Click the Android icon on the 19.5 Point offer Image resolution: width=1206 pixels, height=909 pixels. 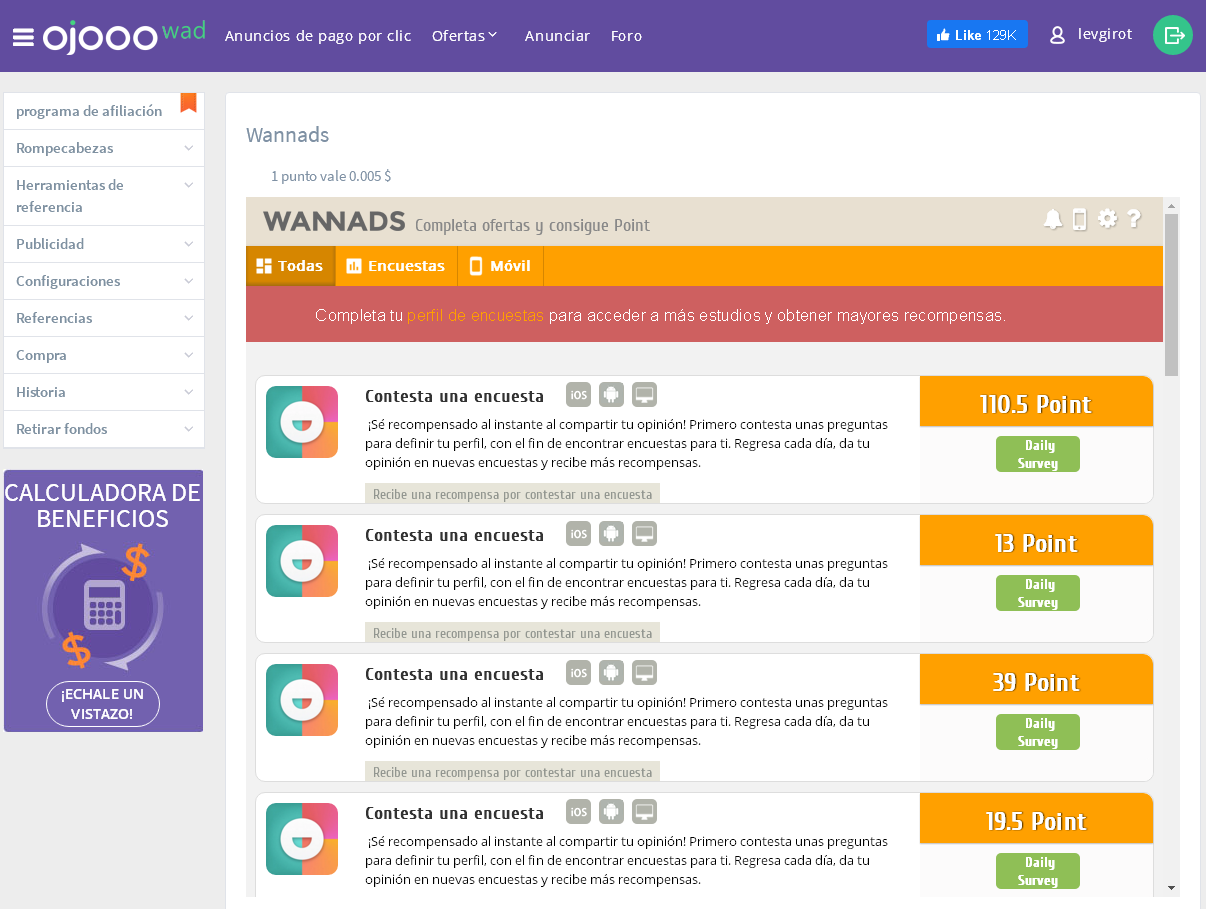pyautogui.click(x=612, y=812)
